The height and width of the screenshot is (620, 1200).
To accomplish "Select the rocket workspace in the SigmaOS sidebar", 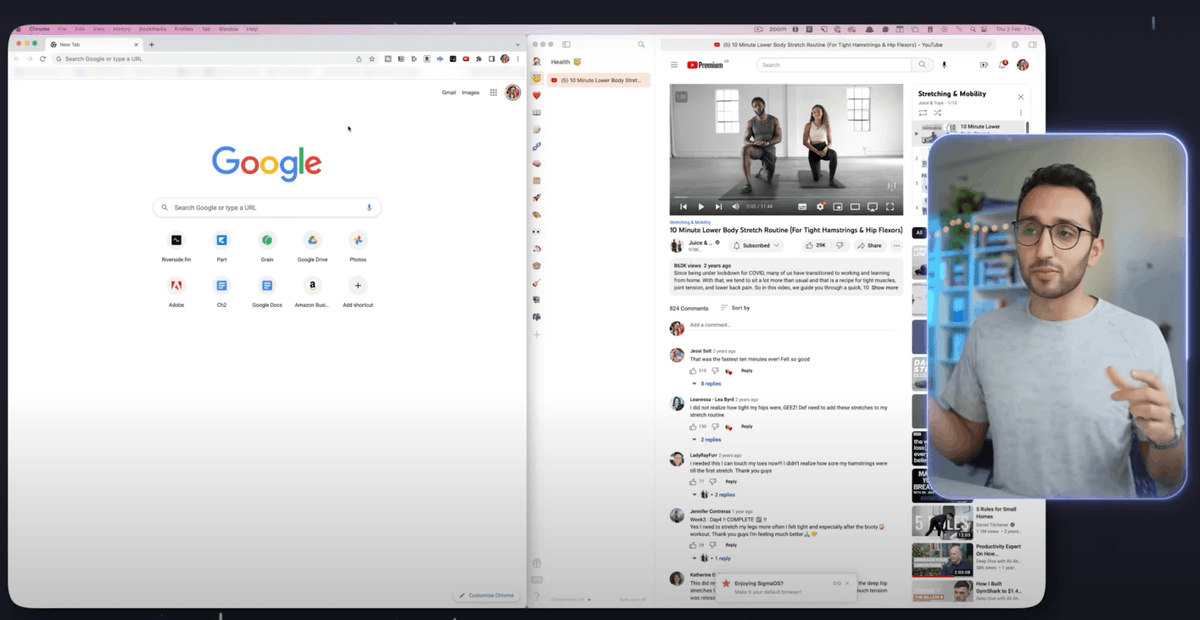I will 537,197.
